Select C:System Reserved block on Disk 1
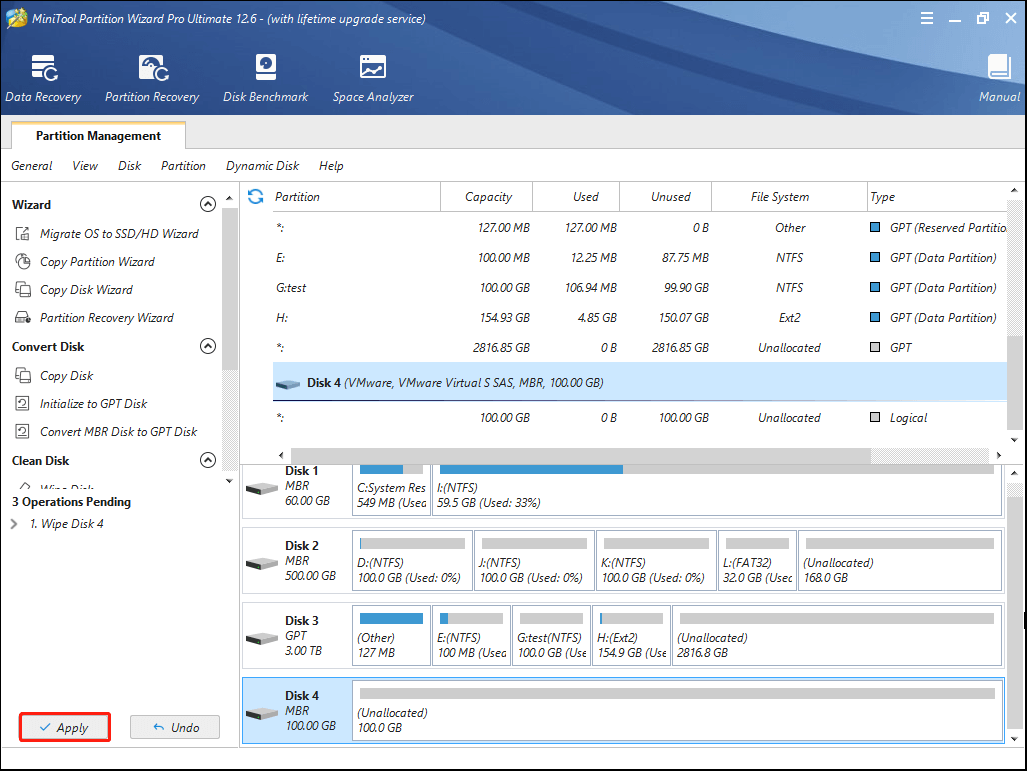 (391, 490)
